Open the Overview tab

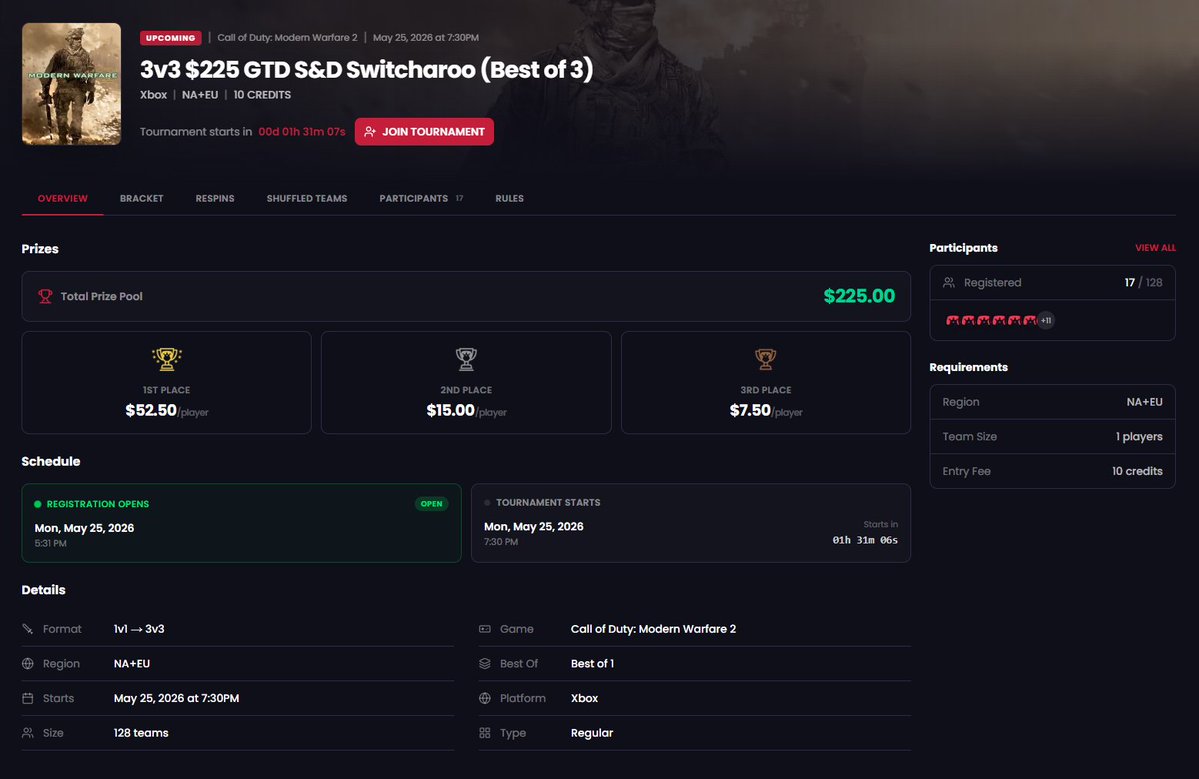(63, 198)
